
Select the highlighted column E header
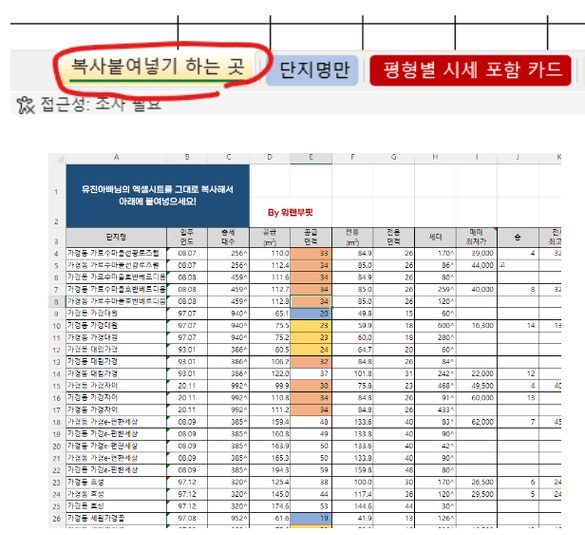pyautogui.click(x=311, y=157)
